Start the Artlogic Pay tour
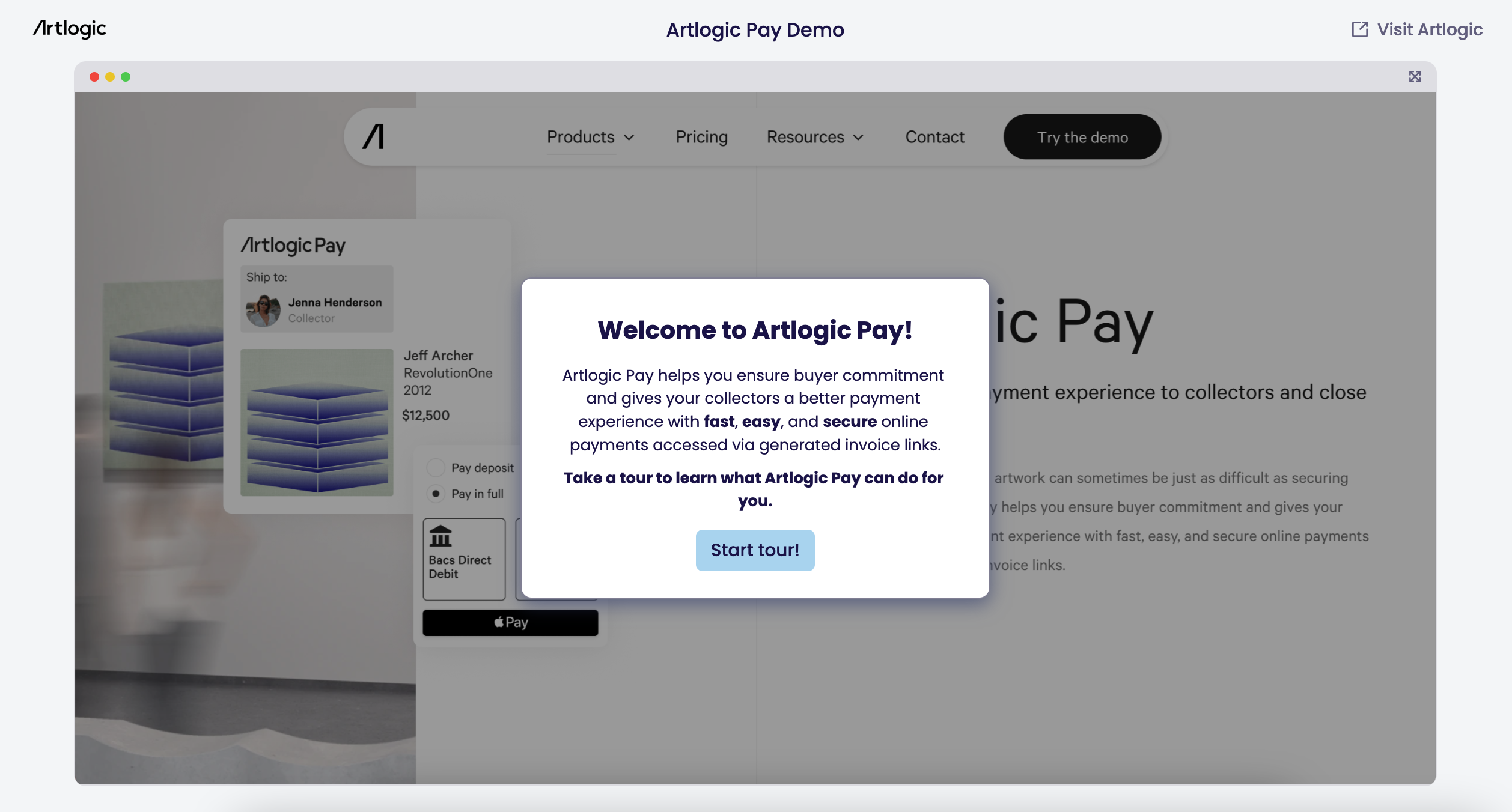Viewport: 1512px width, 812px height. 755,550
